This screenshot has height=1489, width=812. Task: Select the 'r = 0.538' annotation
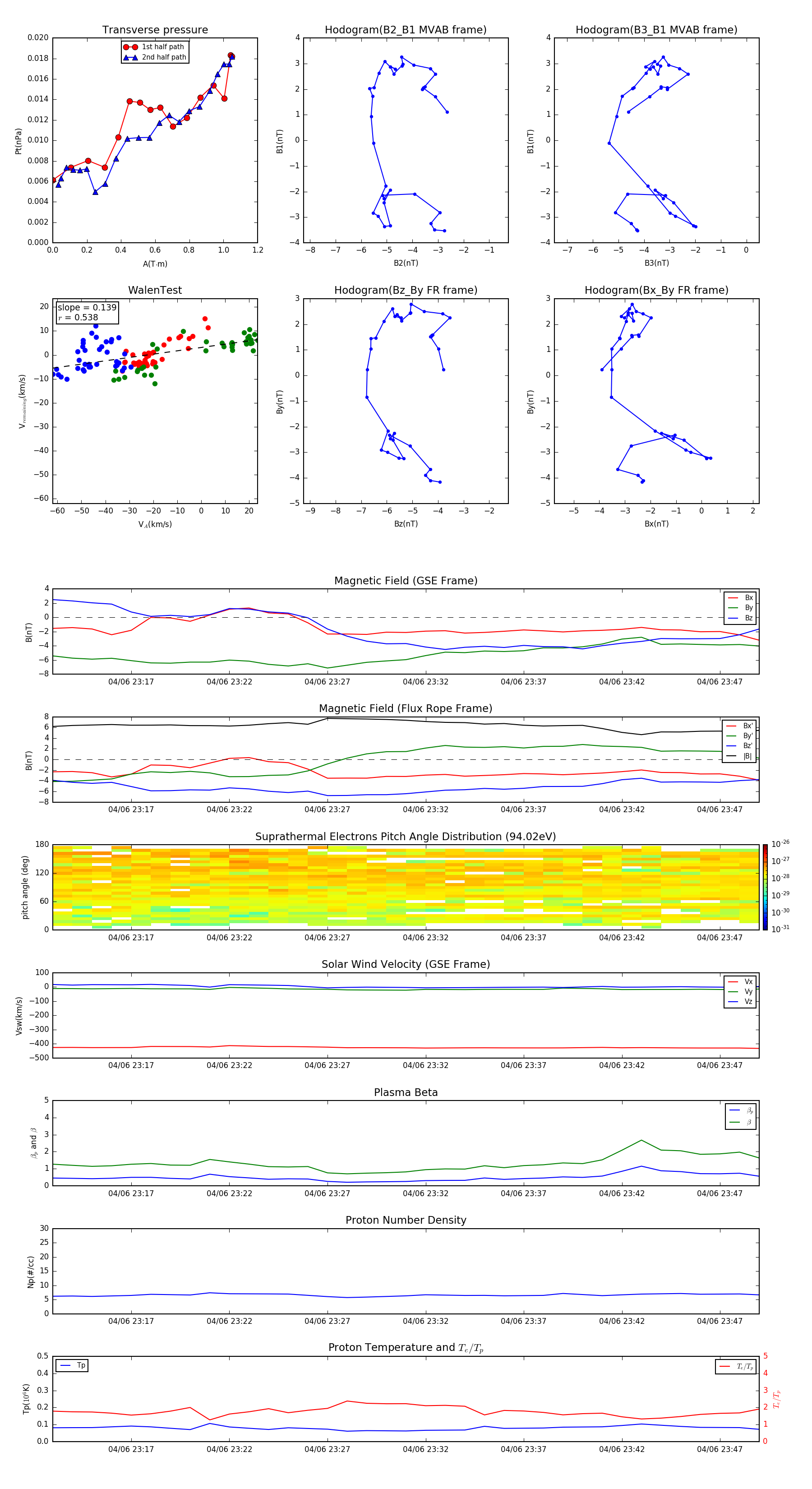coord(78,317)
